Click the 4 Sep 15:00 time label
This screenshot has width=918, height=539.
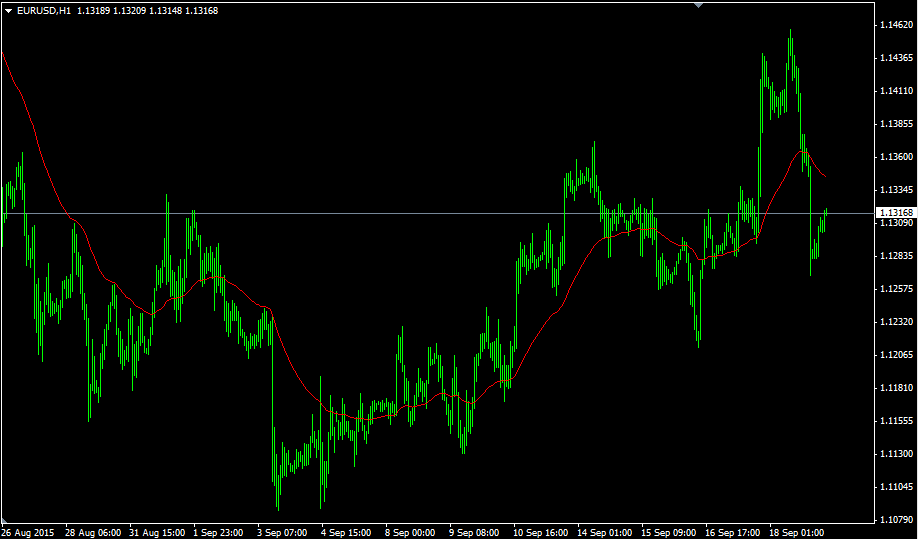[346, 533]
